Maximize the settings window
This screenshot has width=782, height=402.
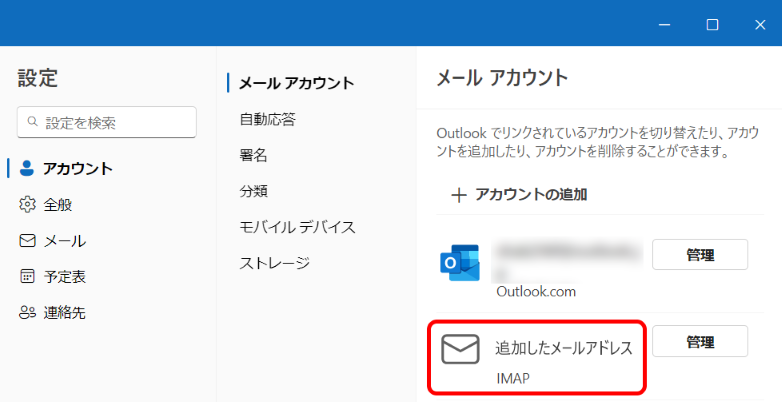click(x=712, y=24)
